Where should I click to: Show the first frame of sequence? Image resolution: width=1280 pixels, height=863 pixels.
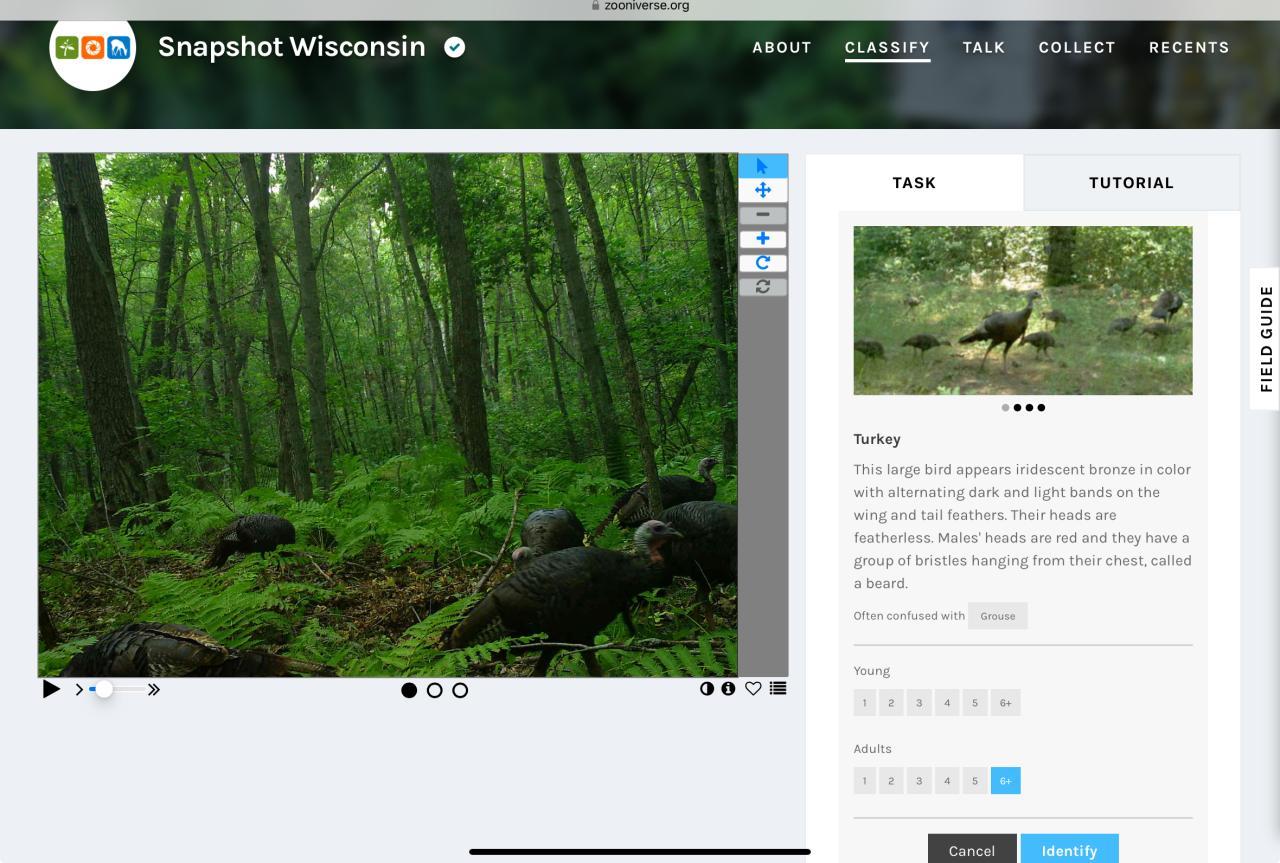coord(409,690)
